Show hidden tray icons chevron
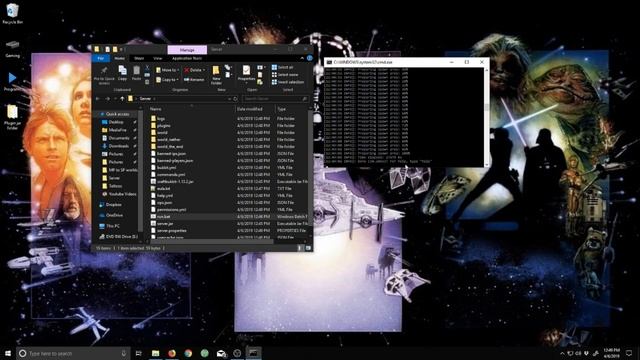640x360 pixels. pos(562,353)
